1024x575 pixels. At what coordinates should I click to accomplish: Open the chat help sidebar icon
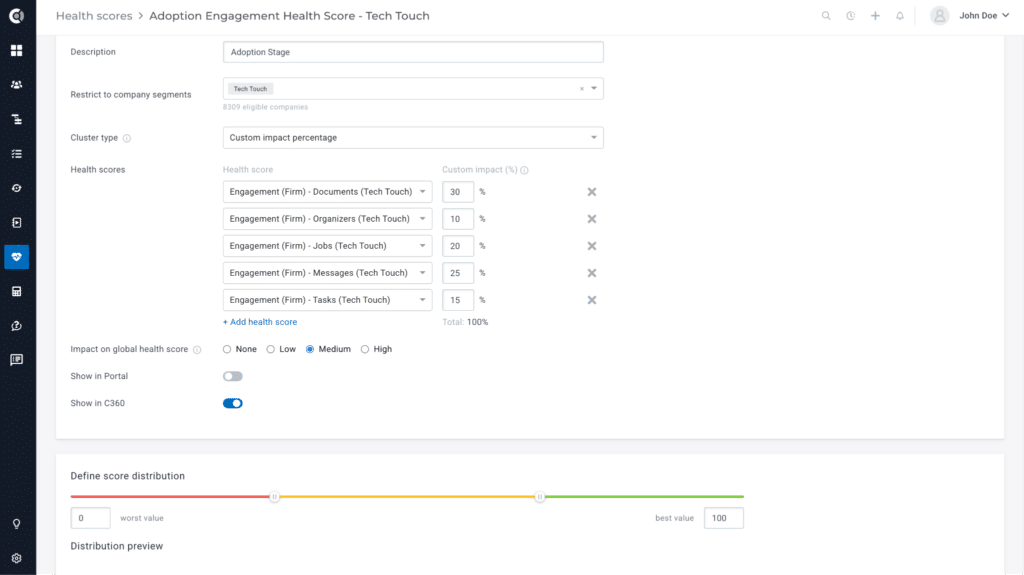click(x=16, y=325)
